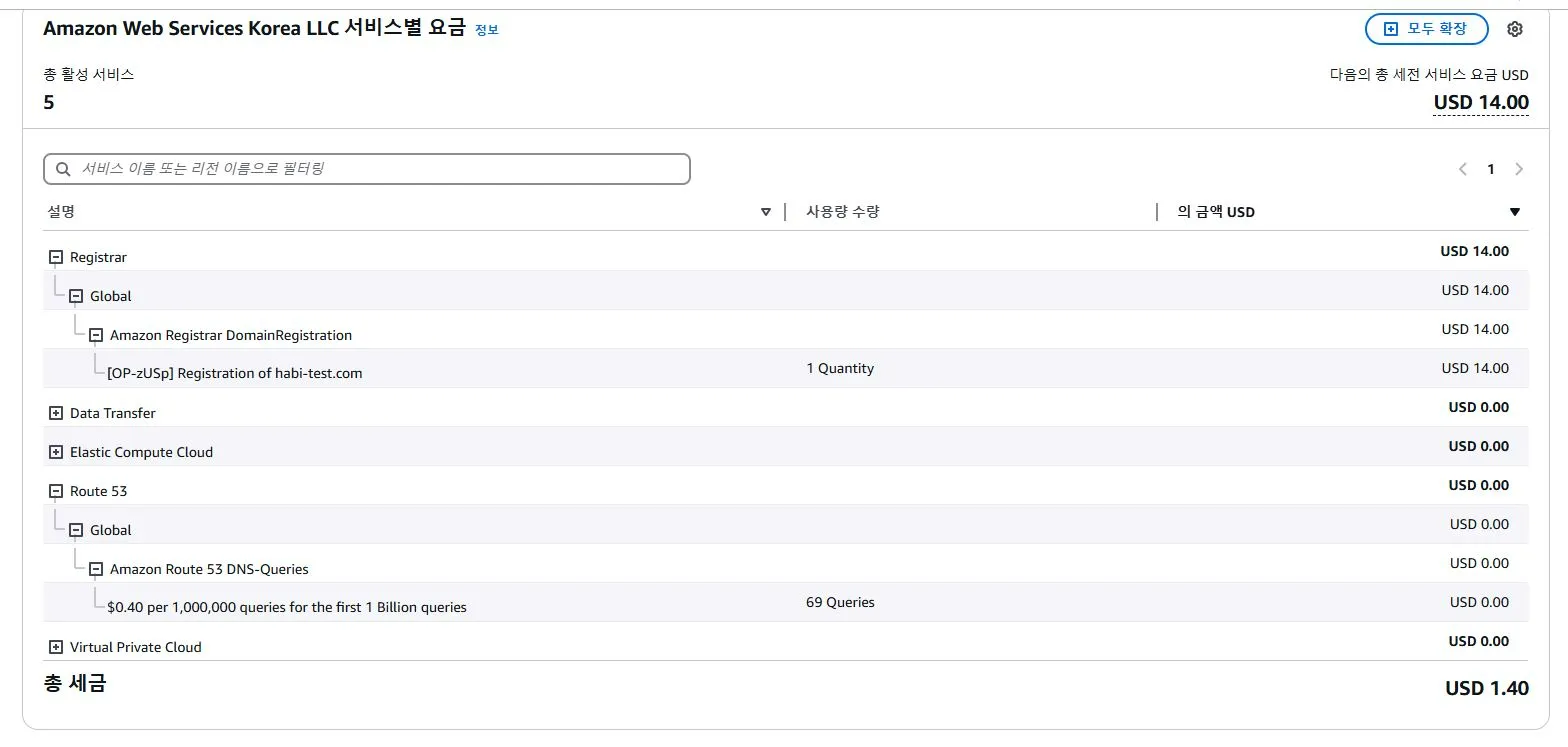The width and height of the screenshot is (1568, 747).
Task: Collapse the Global region under Registrar
Action: [76, 296]
